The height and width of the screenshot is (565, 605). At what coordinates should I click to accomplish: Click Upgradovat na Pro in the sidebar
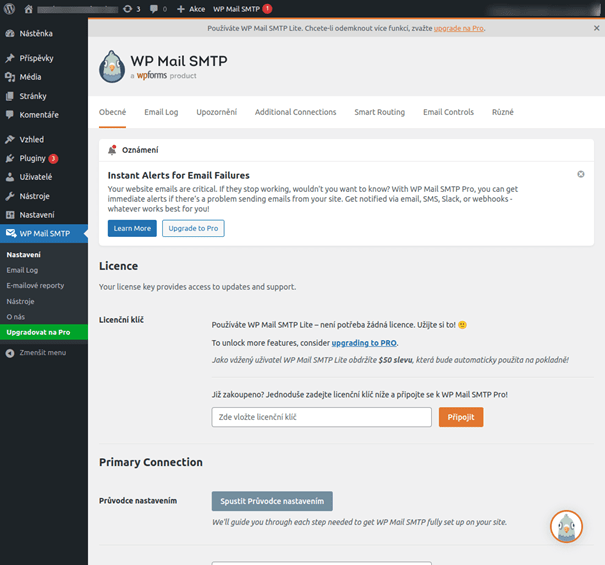point(44,332)
